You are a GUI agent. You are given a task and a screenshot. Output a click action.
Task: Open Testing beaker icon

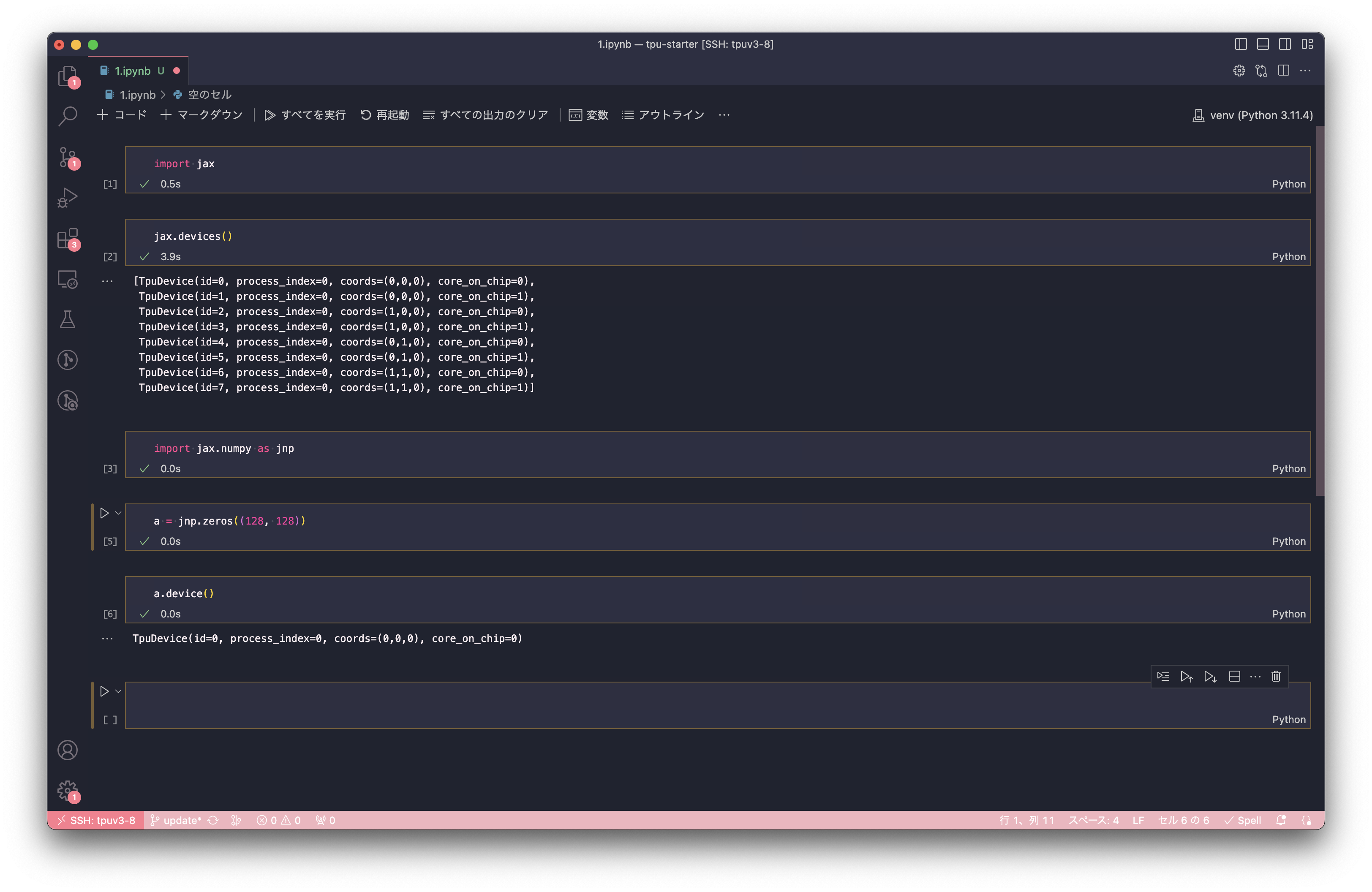[68, 319]
